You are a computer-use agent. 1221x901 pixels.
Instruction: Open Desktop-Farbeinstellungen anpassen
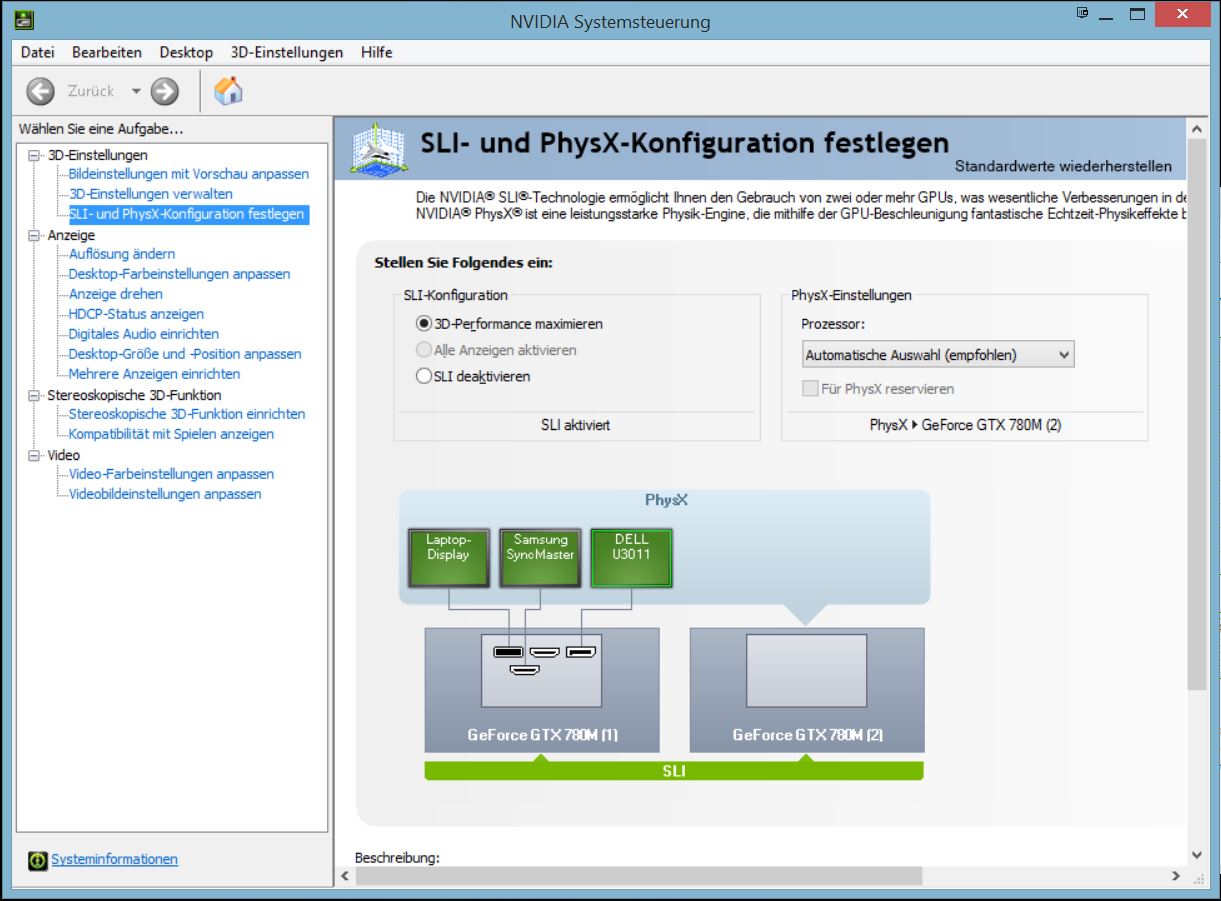click(x=180, y=274)
